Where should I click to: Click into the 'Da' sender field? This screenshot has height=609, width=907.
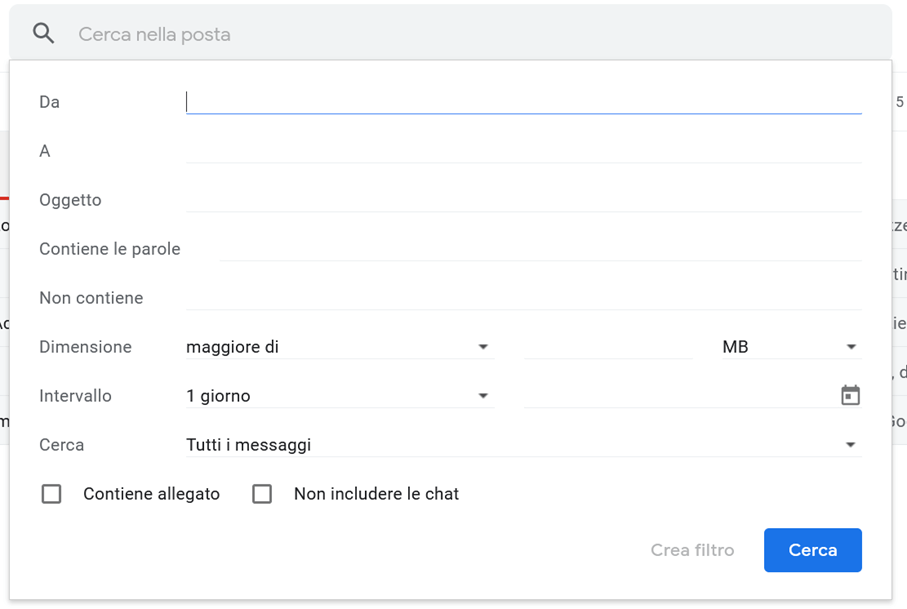523,102
